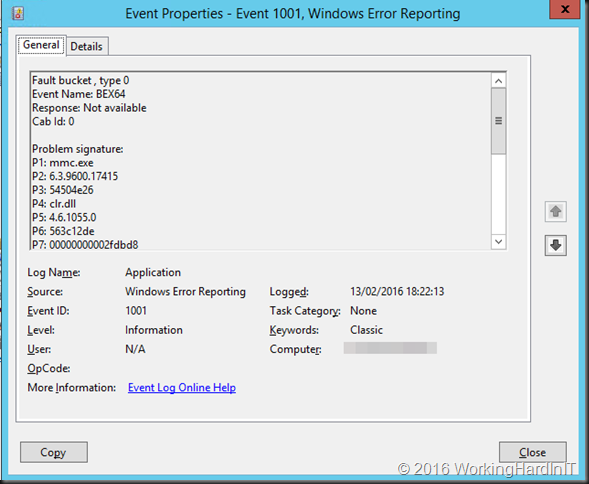Click the scrollbar track below the thumb
Screen dimensions: 589x484
click(x=498, y=194)
